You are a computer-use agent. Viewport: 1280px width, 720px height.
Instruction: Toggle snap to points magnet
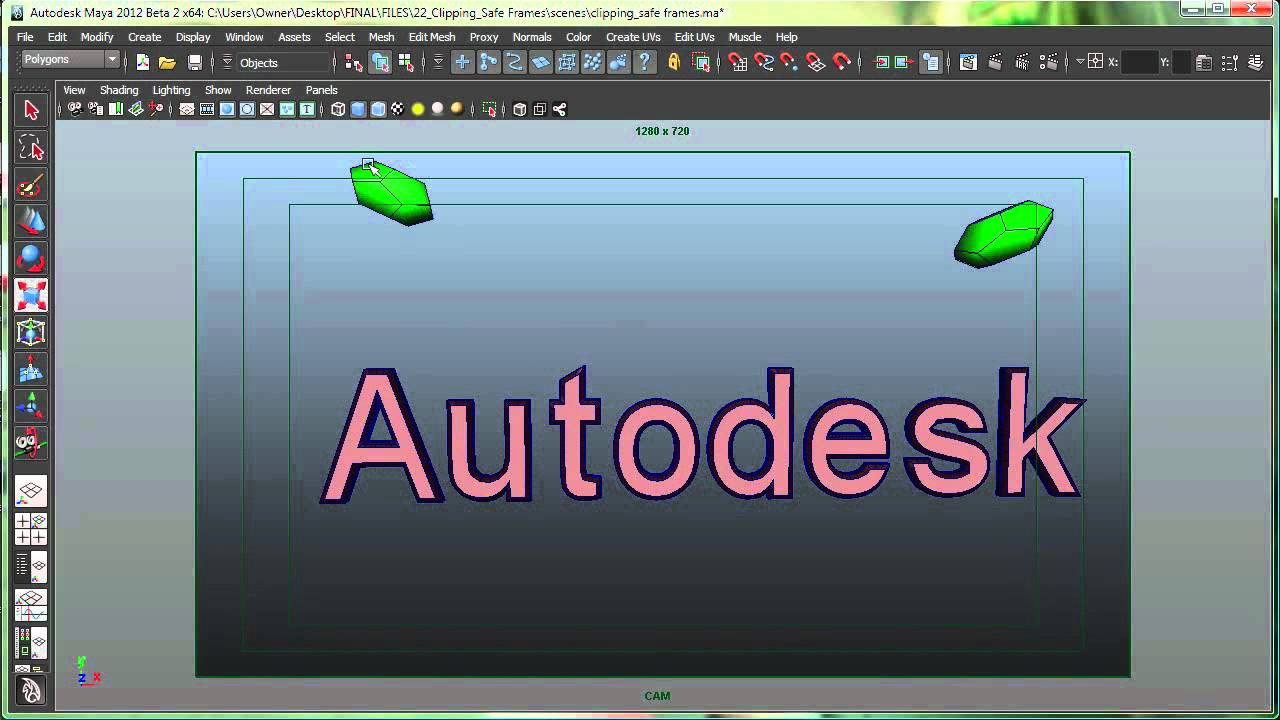tap(790, 62)
